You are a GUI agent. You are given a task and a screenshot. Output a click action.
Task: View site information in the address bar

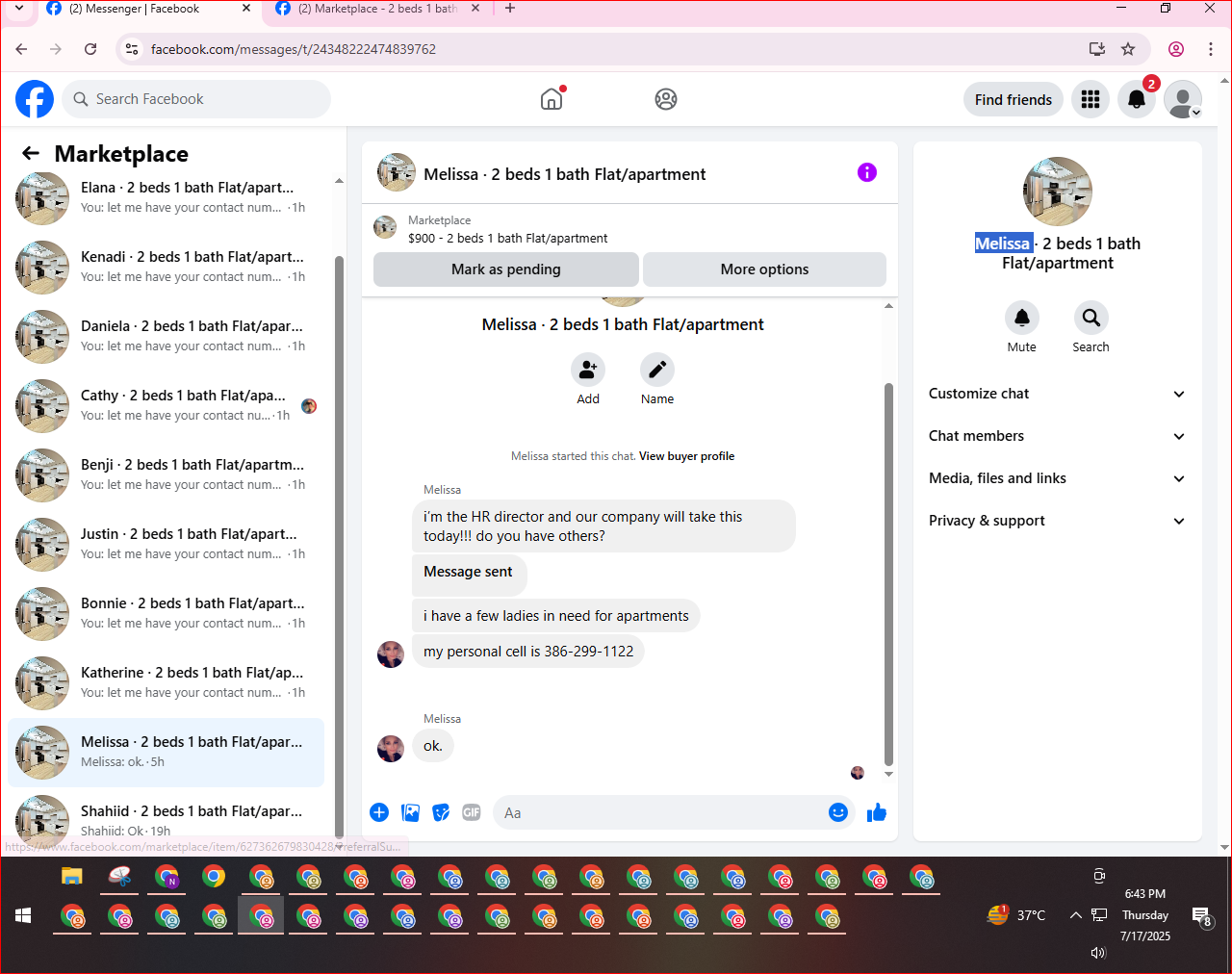[x=132, y=49]
